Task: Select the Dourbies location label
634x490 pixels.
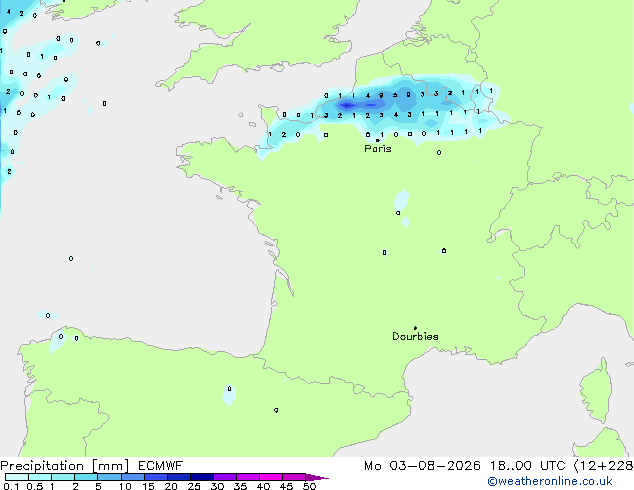Action: [x=415, y=336]
